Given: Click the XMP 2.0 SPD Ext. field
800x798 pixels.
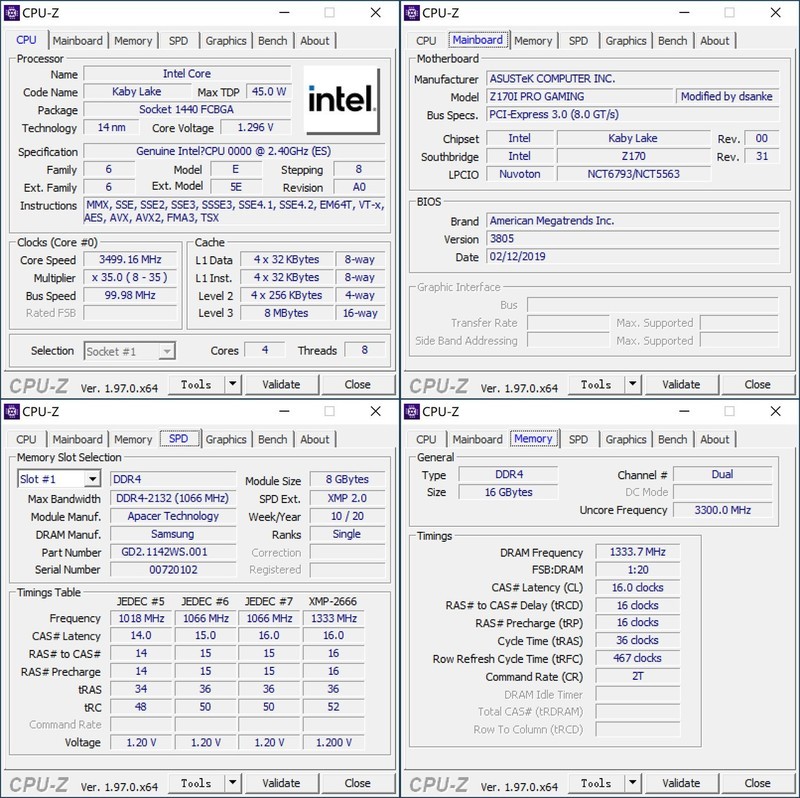Looking at the screenshot, I should pyautogui.click(x=347, y=498).
